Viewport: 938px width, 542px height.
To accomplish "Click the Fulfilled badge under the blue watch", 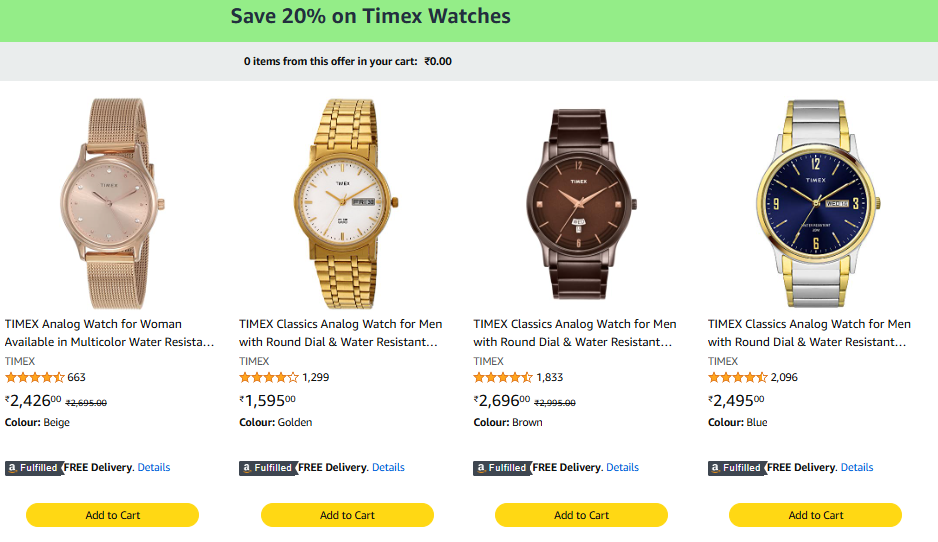I will [735, 468].
